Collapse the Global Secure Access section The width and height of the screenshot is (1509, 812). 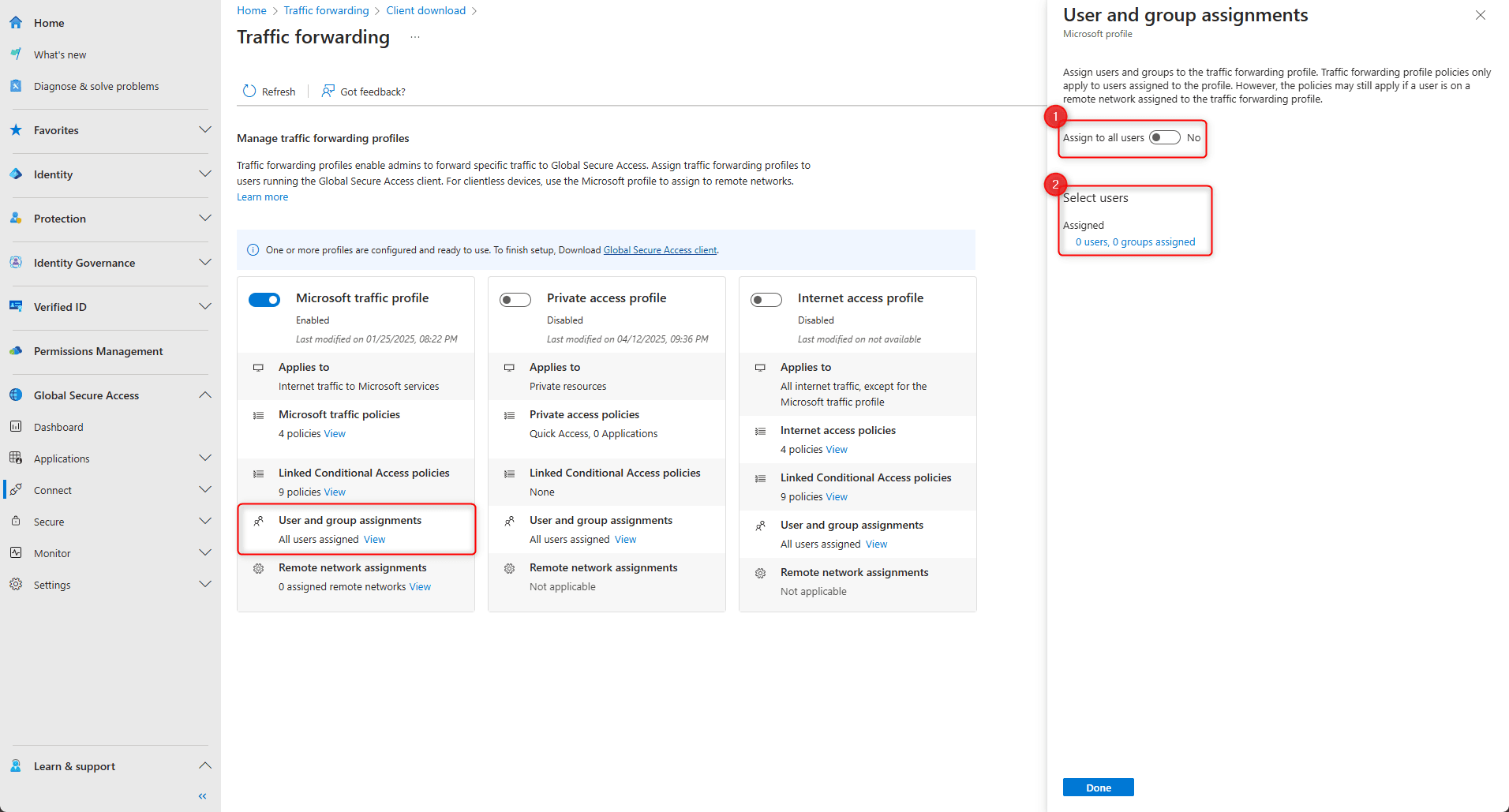pyautogui.click(x=205, y=395)
